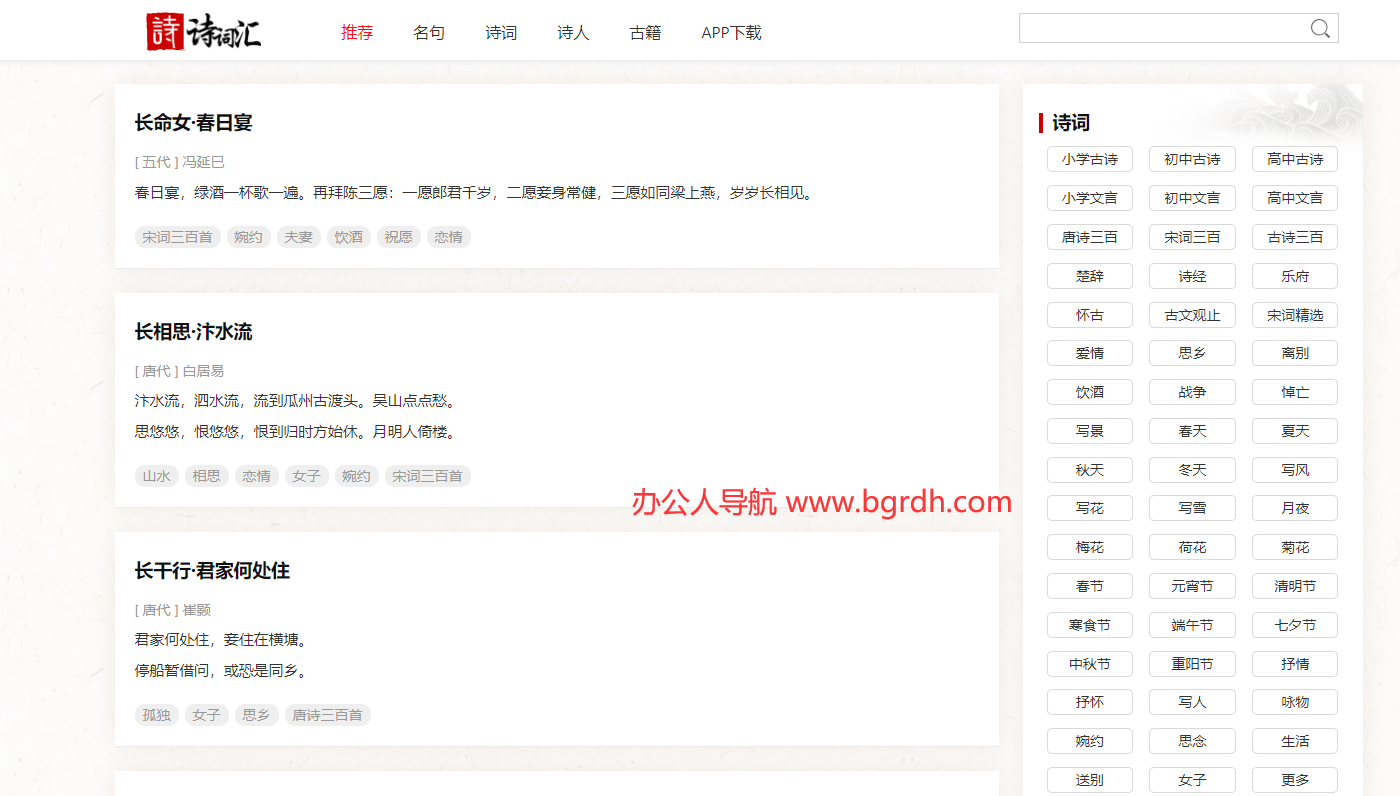Image resolution: width=1400 pixels, height=796 pixels.
Task: Click the 山水 tag
Action: pos(156,476)
